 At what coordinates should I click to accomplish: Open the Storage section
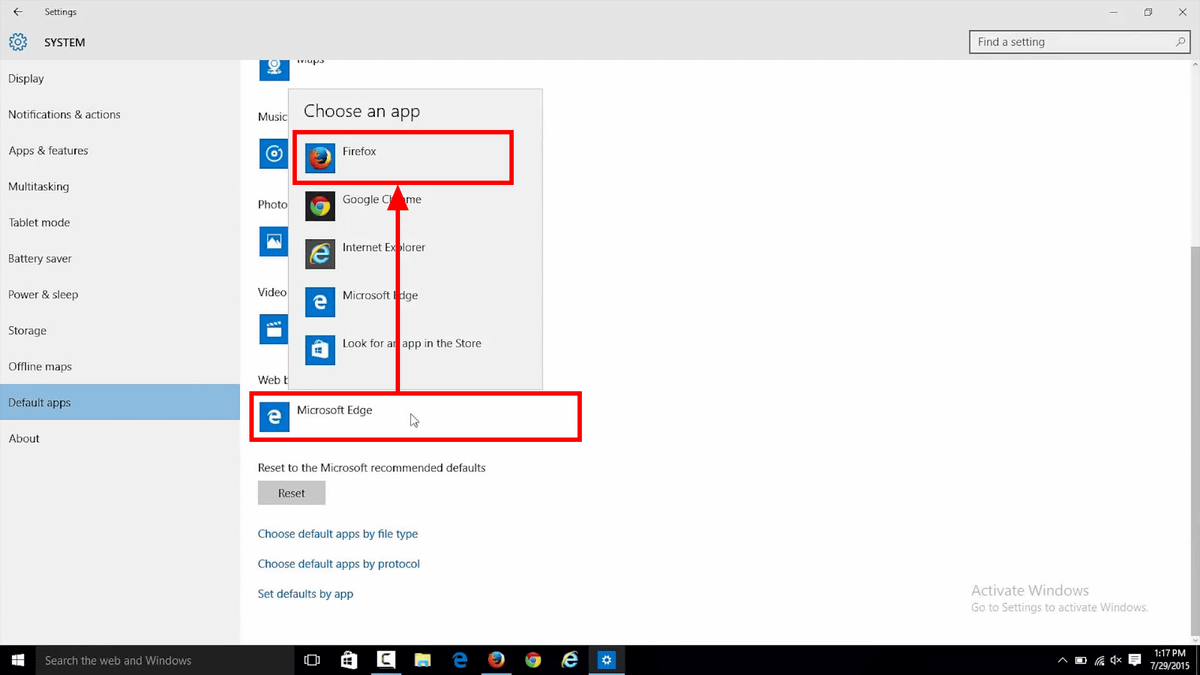point(120,331)
